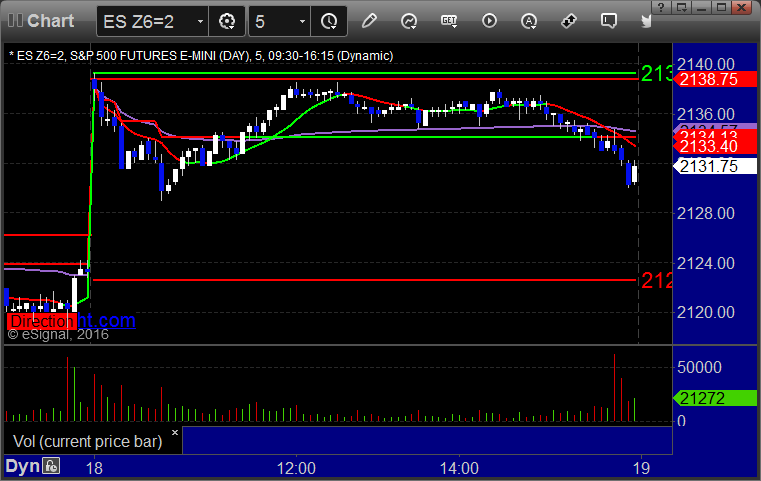Expand the interval 5 dropdown arrow

pyautogui.click(x=302, y=21)
